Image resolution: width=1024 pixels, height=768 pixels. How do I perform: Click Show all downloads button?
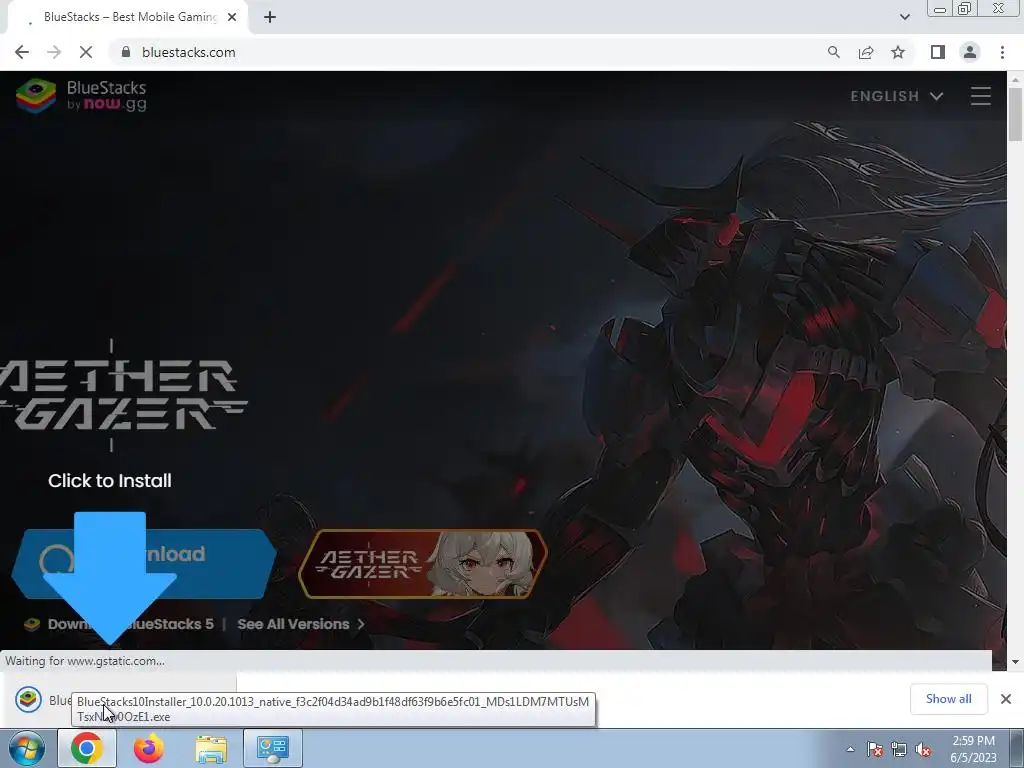948,699
